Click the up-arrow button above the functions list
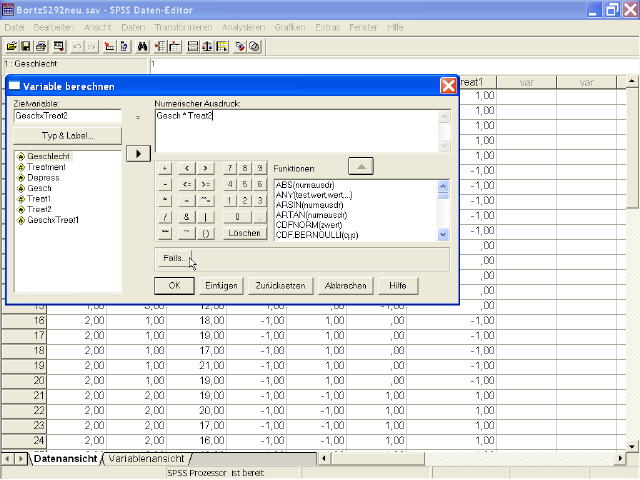Image resolution: width=640 pixels, height=480 pixels. coord(361,166)
